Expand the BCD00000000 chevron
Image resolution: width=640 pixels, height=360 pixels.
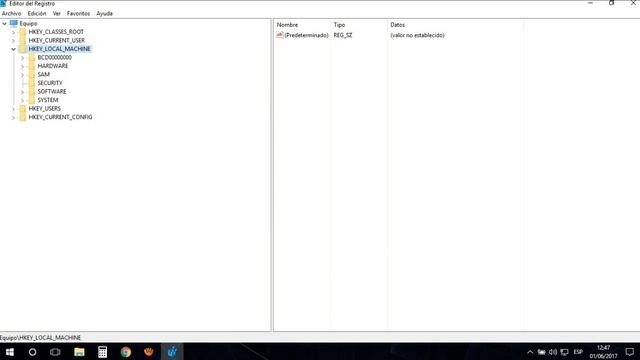coord(22,58)
